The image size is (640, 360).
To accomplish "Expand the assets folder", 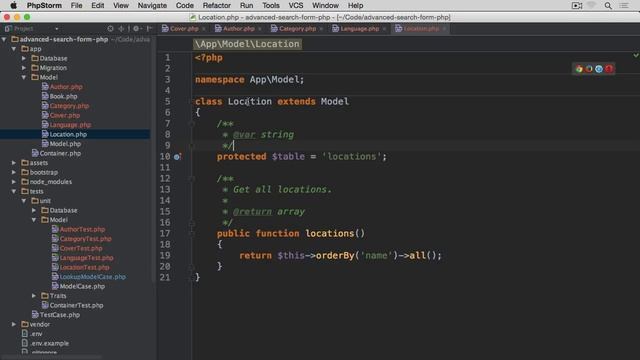I will pyautogui.click(x=14, y=163).
